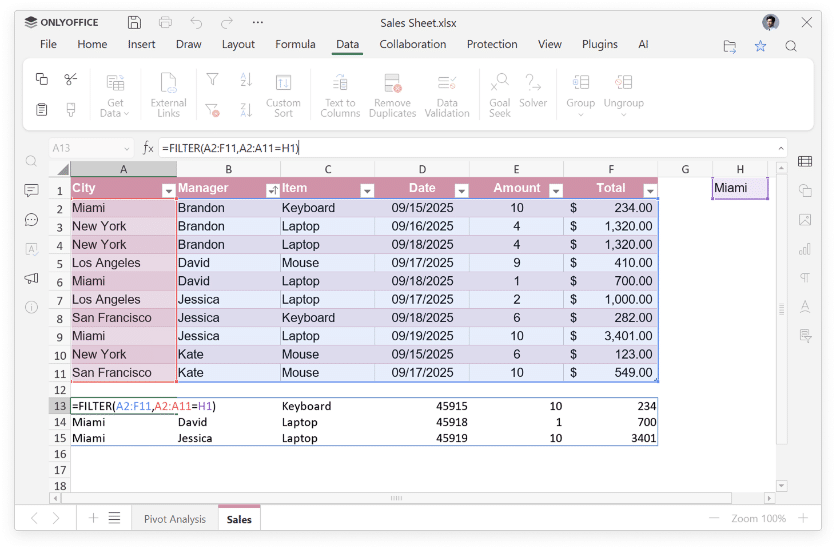Select cell H1 containing Miami
Screen dimensions: 836x550
(740, 188)
